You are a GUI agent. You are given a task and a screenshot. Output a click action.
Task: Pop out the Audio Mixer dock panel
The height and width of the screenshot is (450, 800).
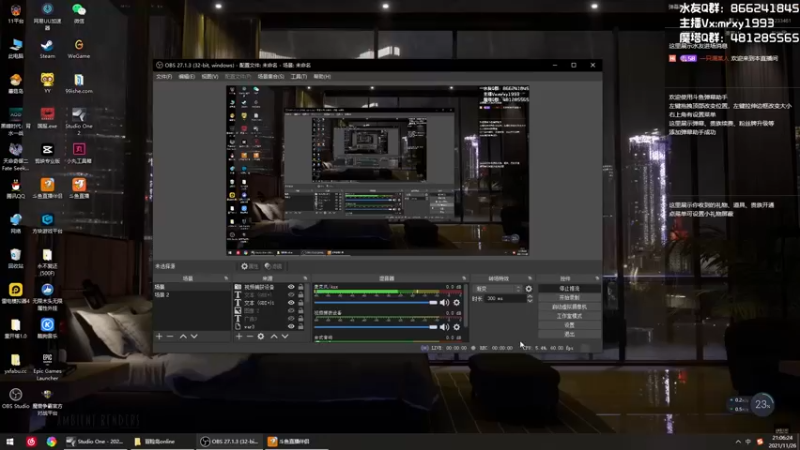[464, 279]
